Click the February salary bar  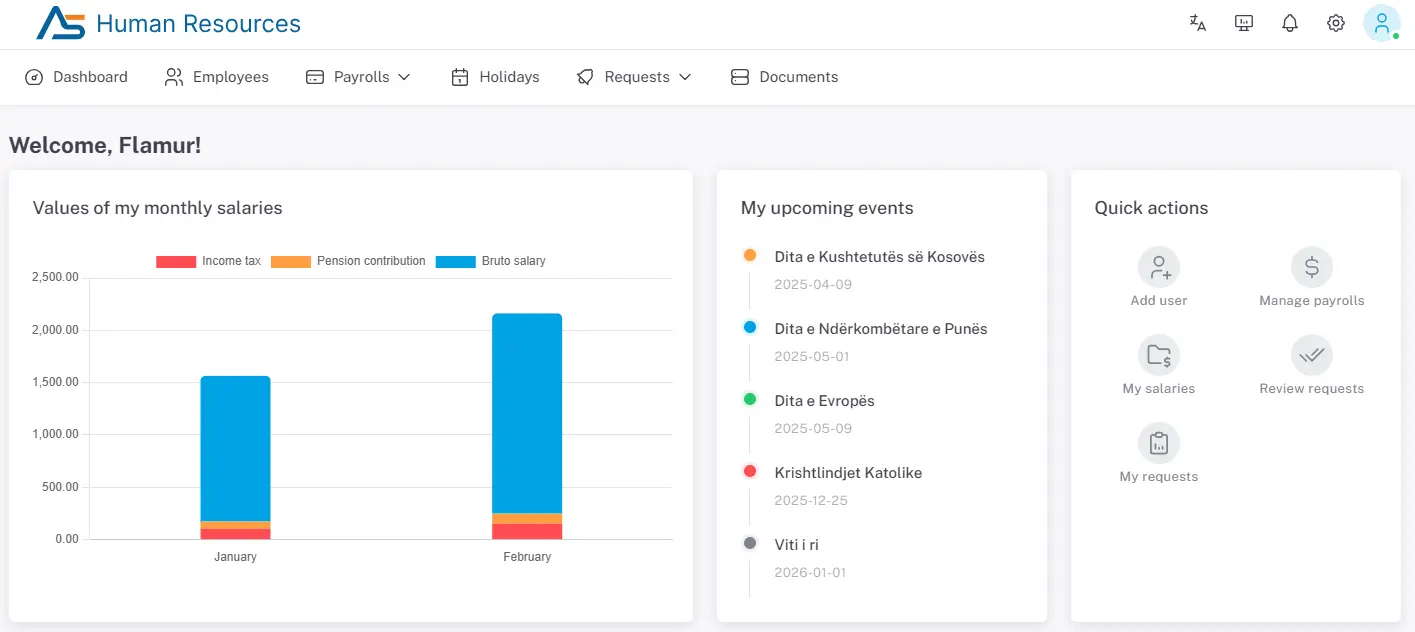click(527, 420)
